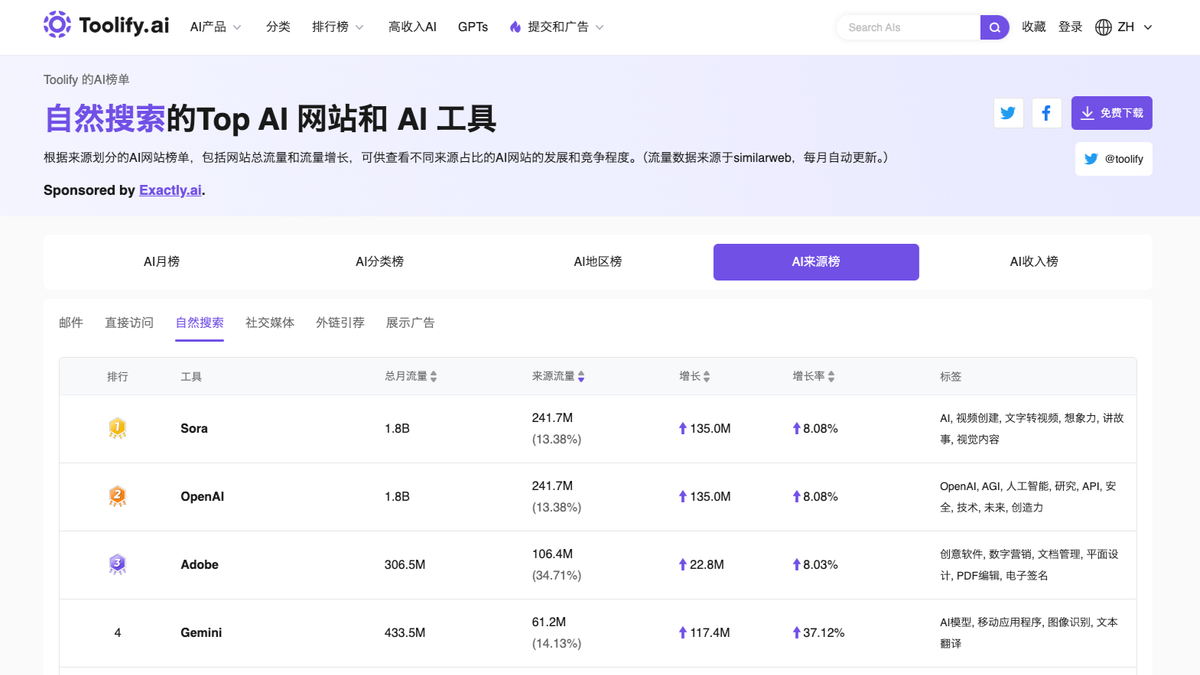Select the 自然搜索 source sub-tab
Image resolution: width=1200 pixels, height=675 pixels.
point(199,323)
